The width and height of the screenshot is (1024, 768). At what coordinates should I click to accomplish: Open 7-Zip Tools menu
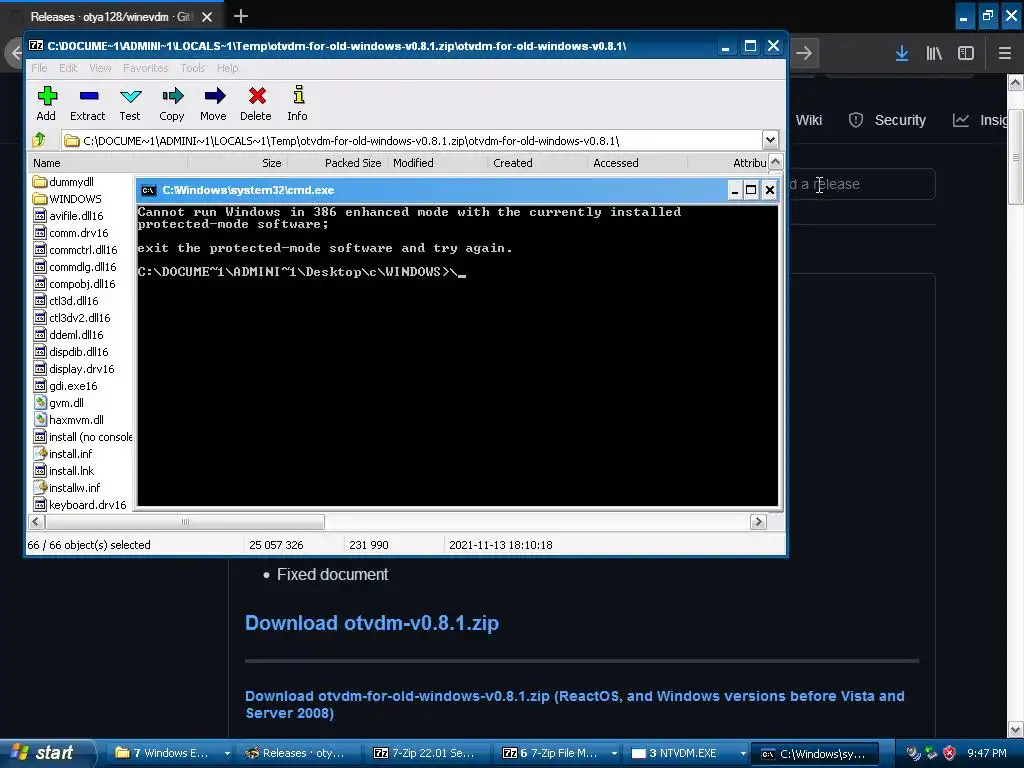click(x=193, y=68)
